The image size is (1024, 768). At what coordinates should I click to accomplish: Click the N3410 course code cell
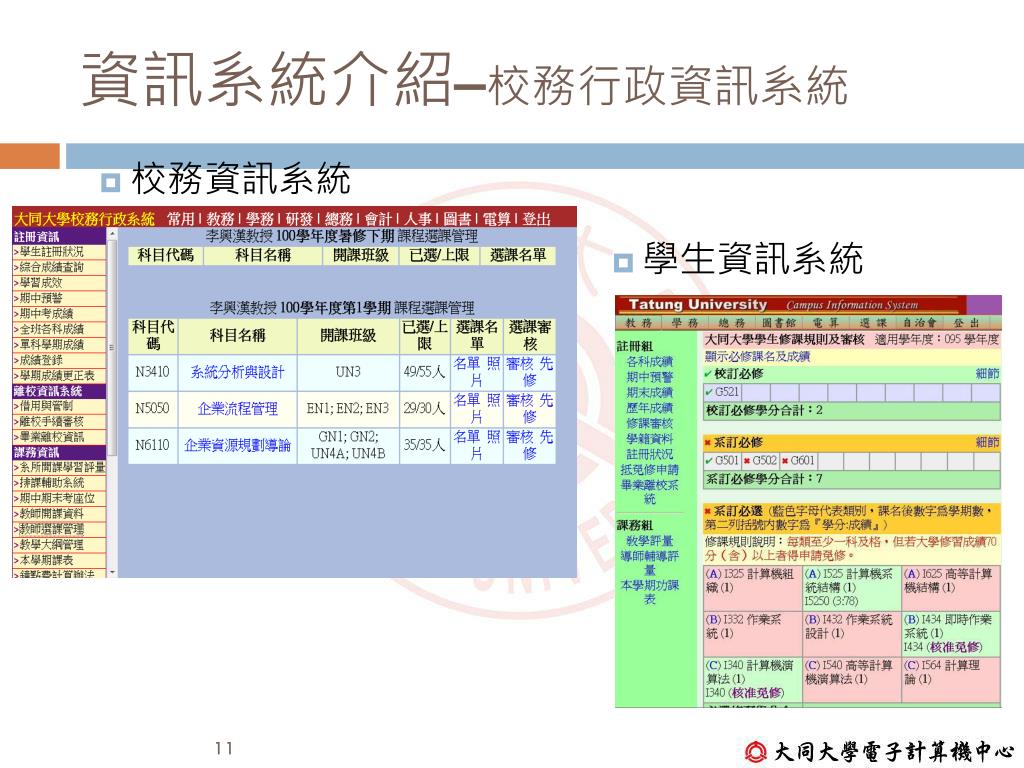[x=152, y=372]
